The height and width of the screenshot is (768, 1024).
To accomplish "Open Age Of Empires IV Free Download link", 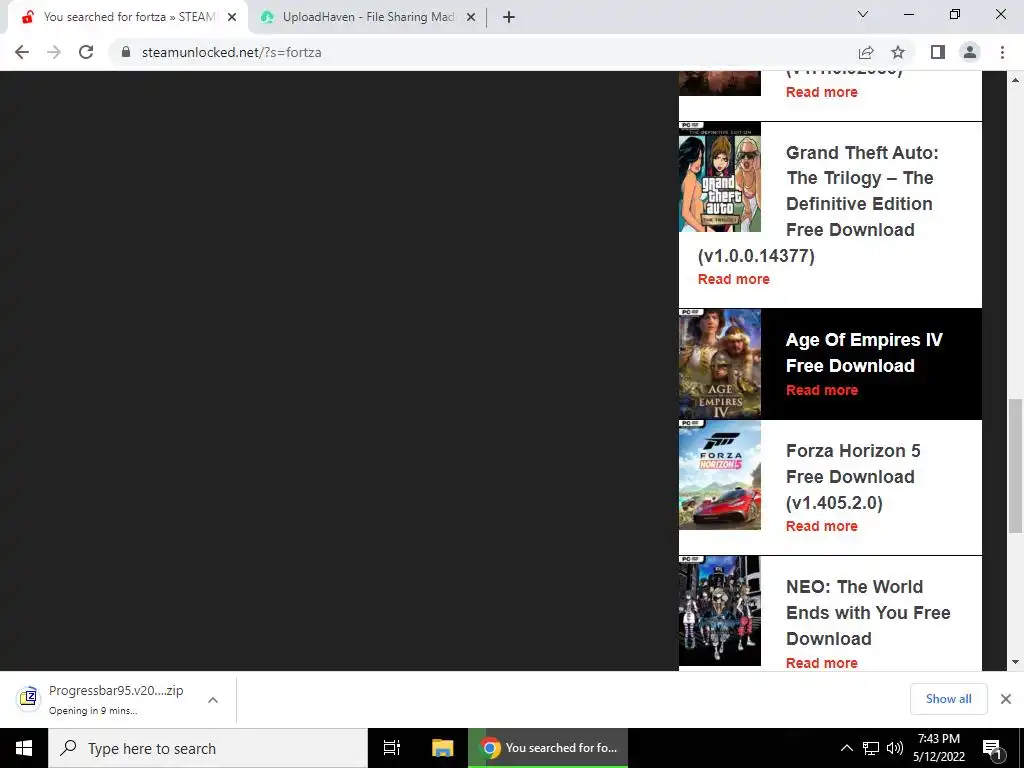I will tap(864, 353).
